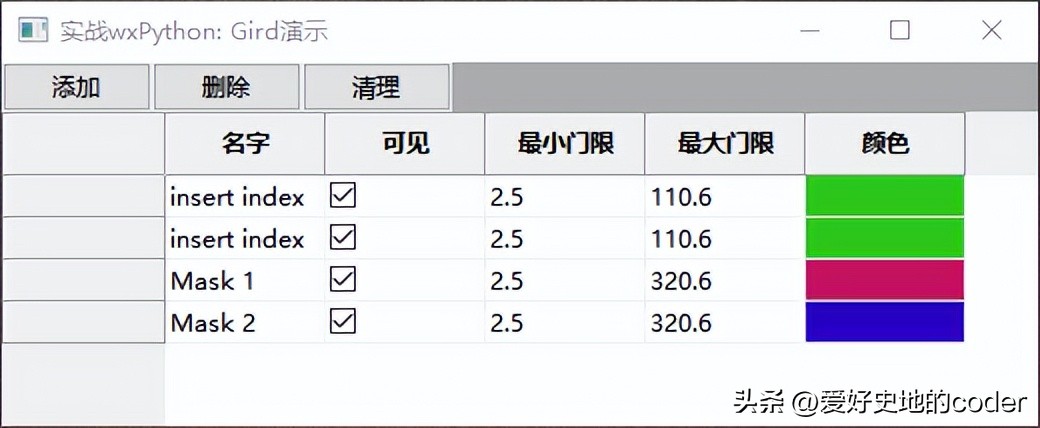Click the 添加 button
Viewport: 1040px width, 428px height.
click(76, 87)
